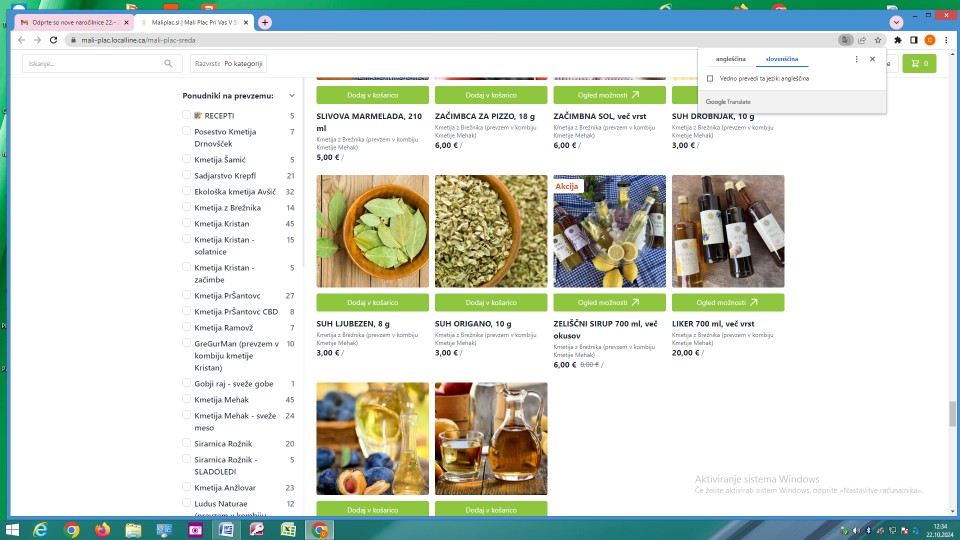Bookmark this page with the star icon

pyautogui.click(x=878, y=40)
